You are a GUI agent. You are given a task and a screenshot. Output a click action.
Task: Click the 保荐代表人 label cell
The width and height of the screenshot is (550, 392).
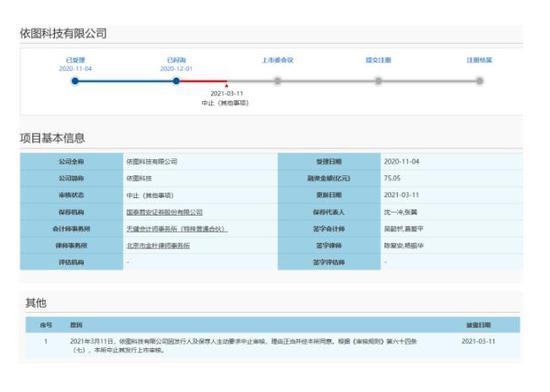(x=329, y=212)
